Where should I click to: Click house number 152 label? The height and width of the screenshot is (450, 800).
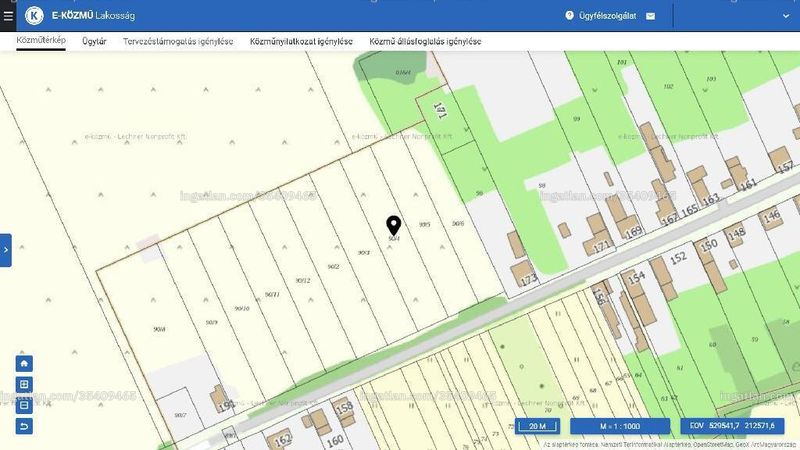[678, 258]
